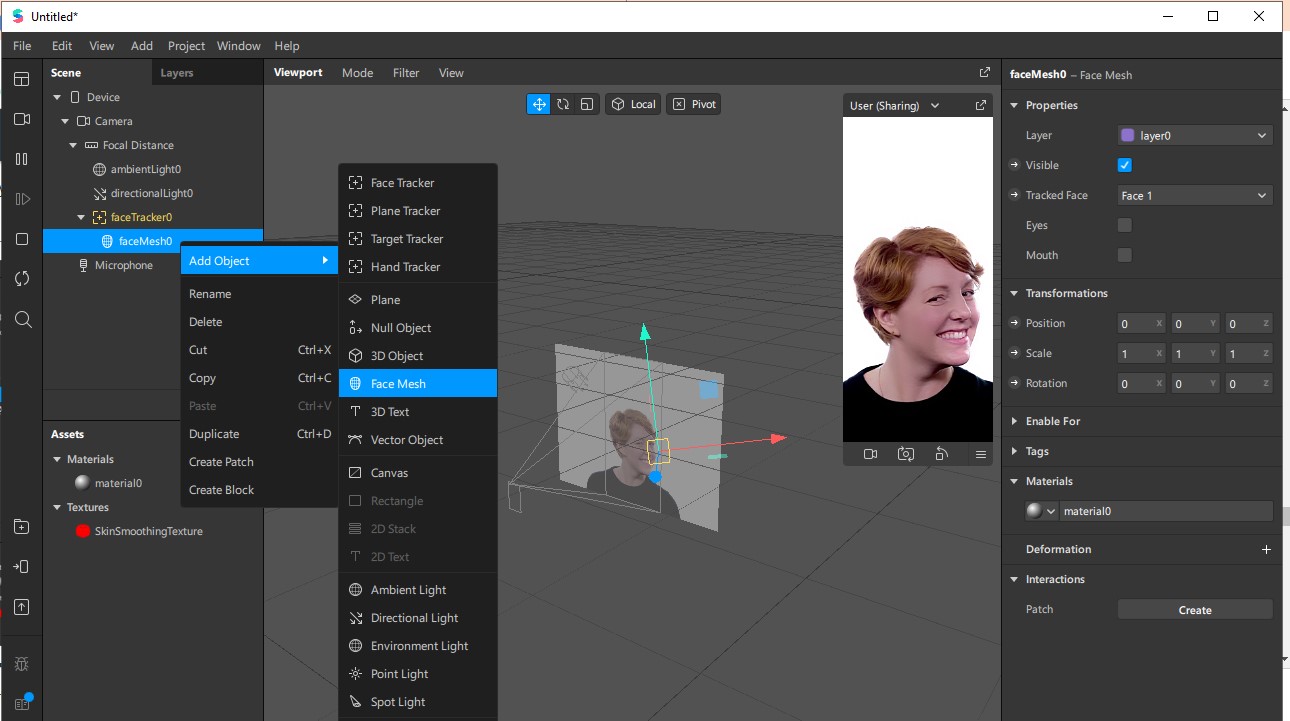Click the Visible property patch arrow

(x=1015, y=165)
